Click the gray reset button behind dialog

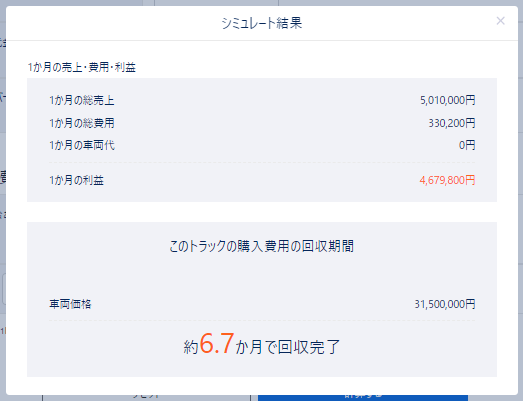146,397
